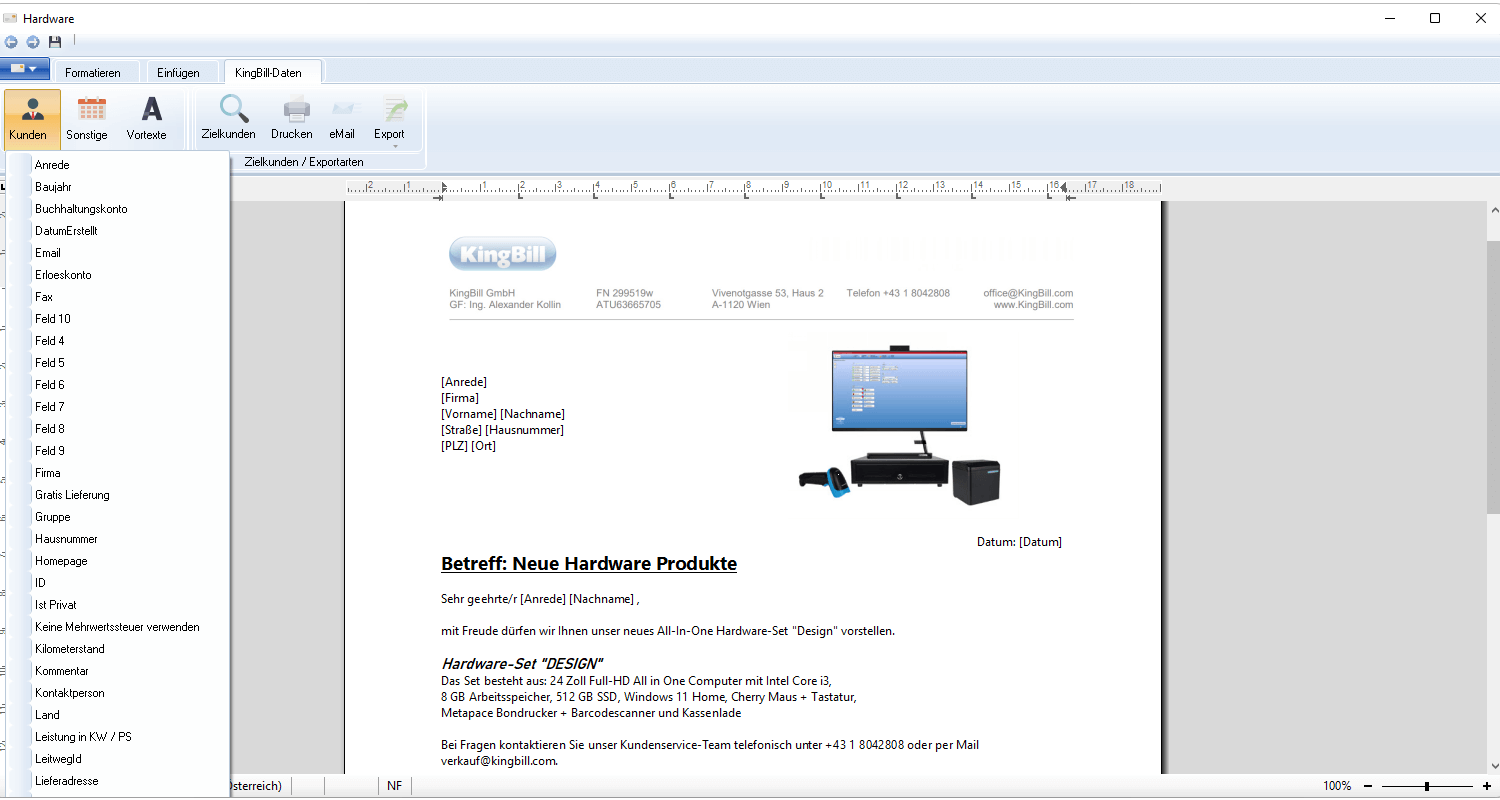This screenshot has width=1500, height=800.
Task: Click the heading Betreff: Neue Hardware Produkte
Action: coord(589,564)
